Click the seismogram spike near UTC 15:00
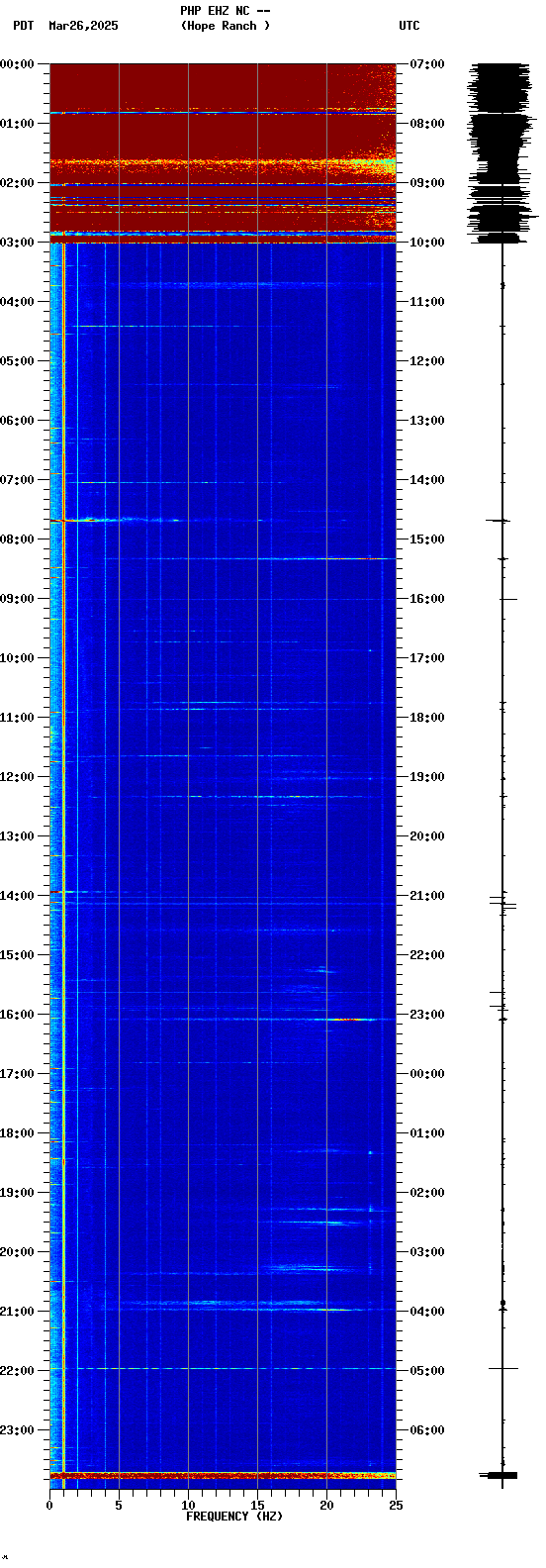The width and height of the screenshot is (546, 1568). [x=498, y=520]
